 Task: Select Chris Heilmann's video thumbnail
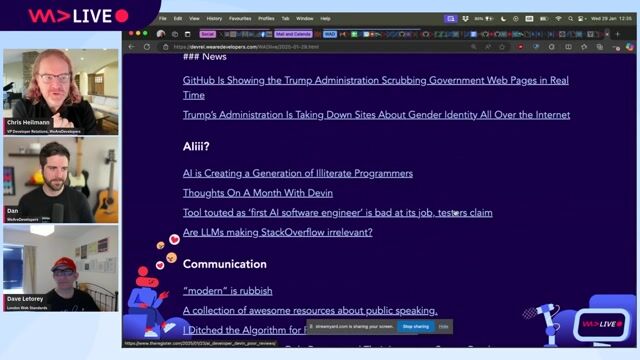click(61, 92)
